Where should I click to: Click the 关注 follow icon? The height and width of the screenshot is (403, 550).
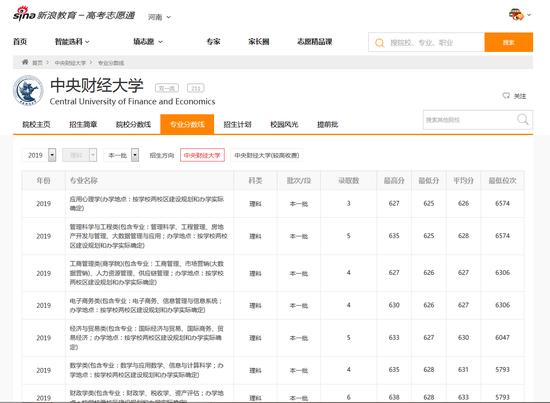(506, 96)
